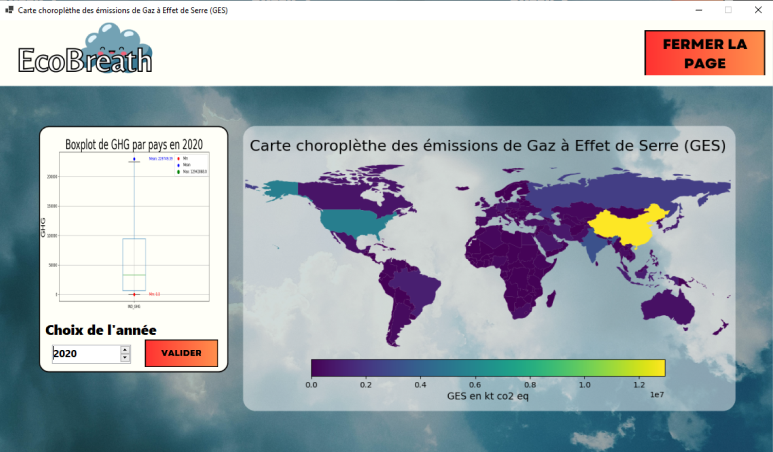Viewport: 773px width, 452px height.
Task: Click the map title 'Carte choroplèthe des émissions'
Action: (488, 145)
